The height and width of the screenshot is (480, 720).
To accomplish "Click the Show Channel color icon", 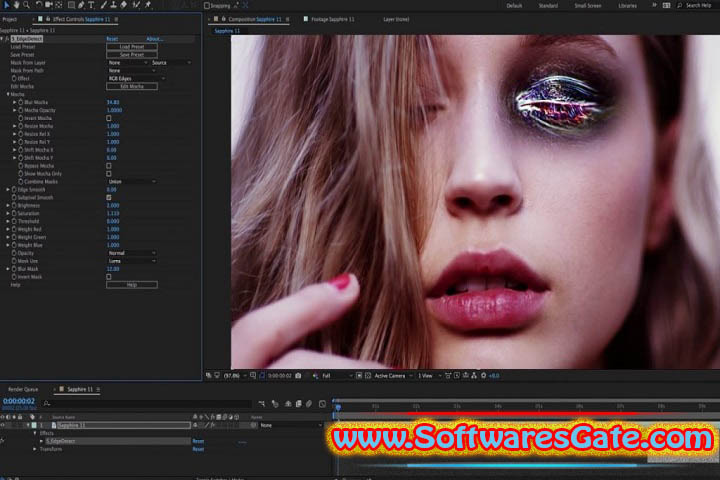I will pyautogui.click(x=315, y=376).
